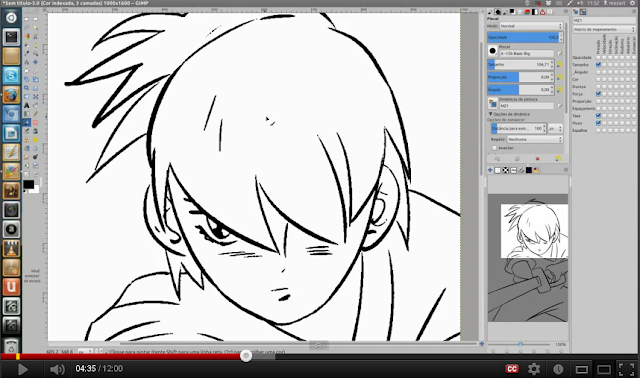Select the Rectangle Select tool
Viewport: 640px width, 378px height.
click(27, 19)
